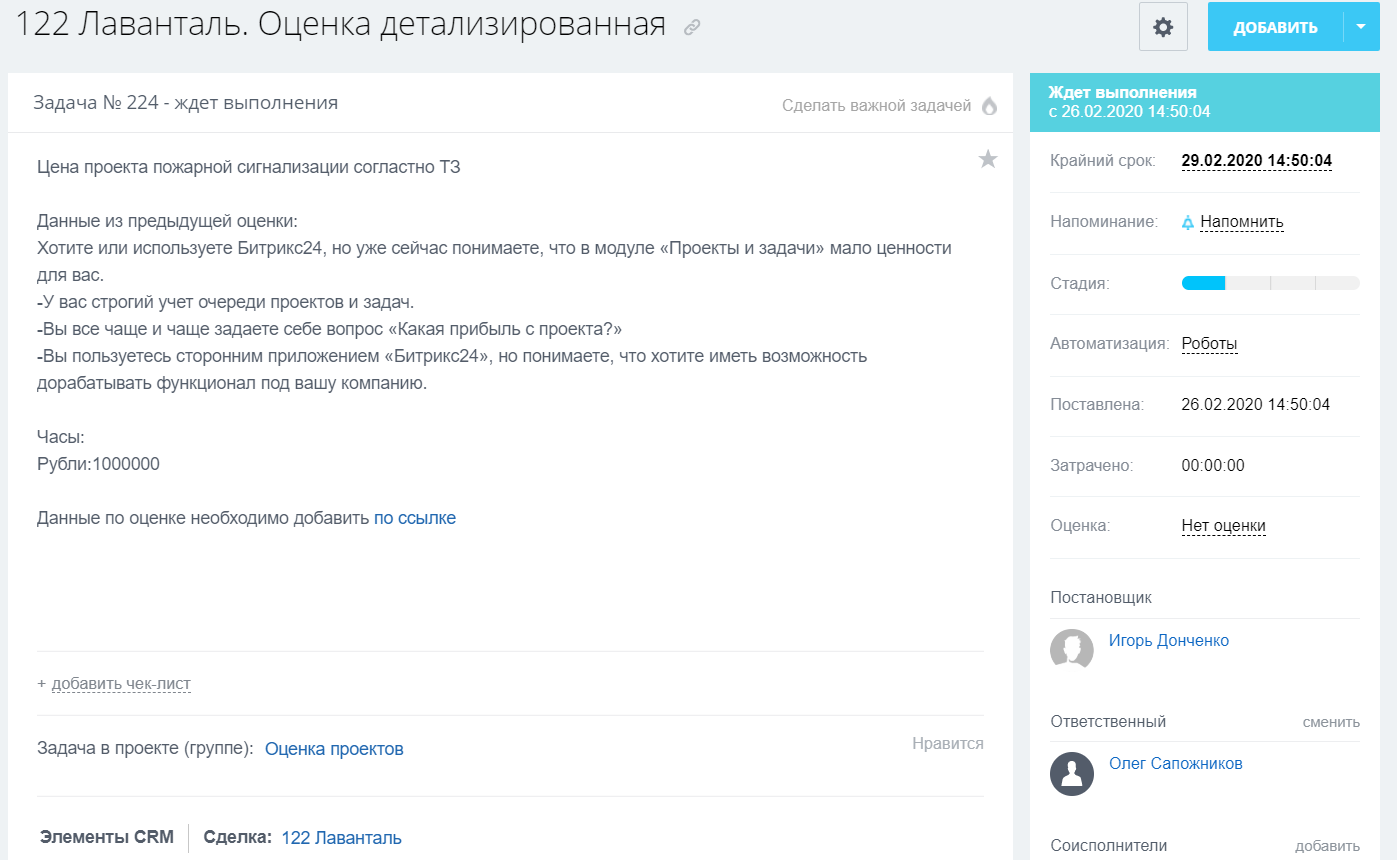This screenshot has height=860, width=1397.
Task: Click сменить to change responsible person
Action: point(1330,722)
